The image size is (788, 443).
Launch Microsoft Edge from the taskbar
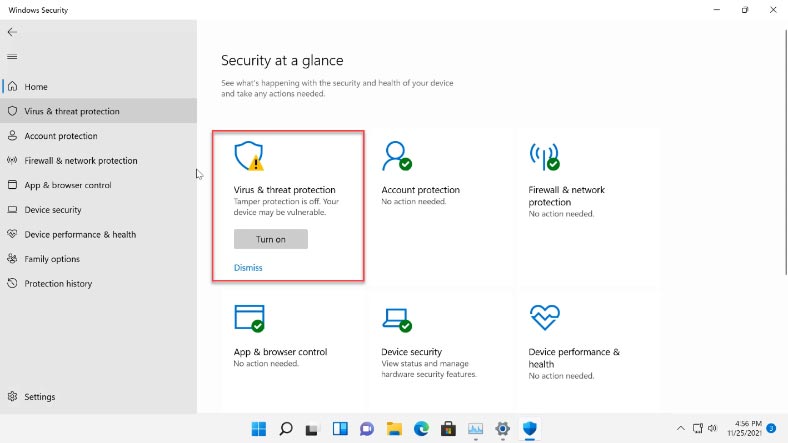coord(421,429)
